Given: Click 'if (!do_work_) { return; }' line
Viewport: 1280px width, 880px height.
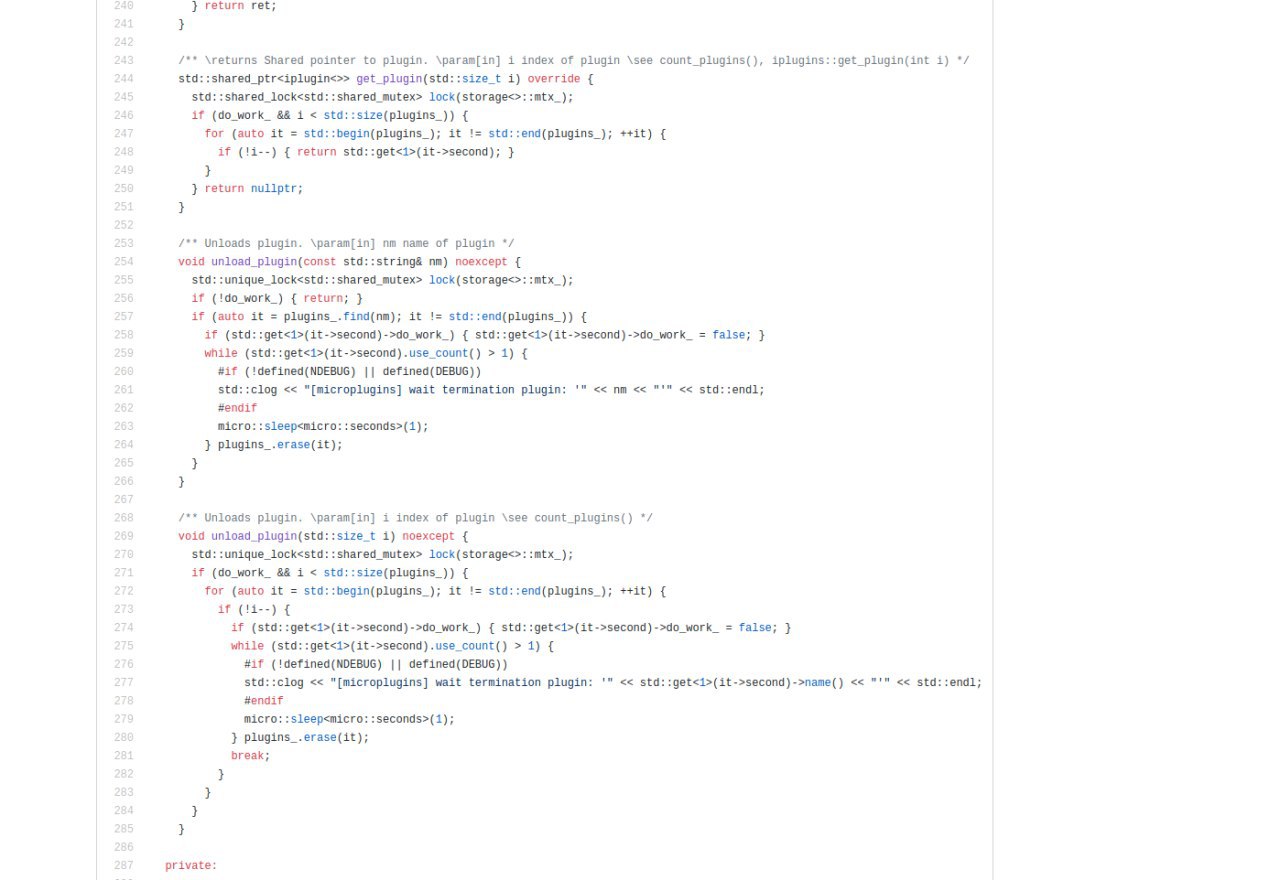Looking at the screenshot, I should [277, 299].
